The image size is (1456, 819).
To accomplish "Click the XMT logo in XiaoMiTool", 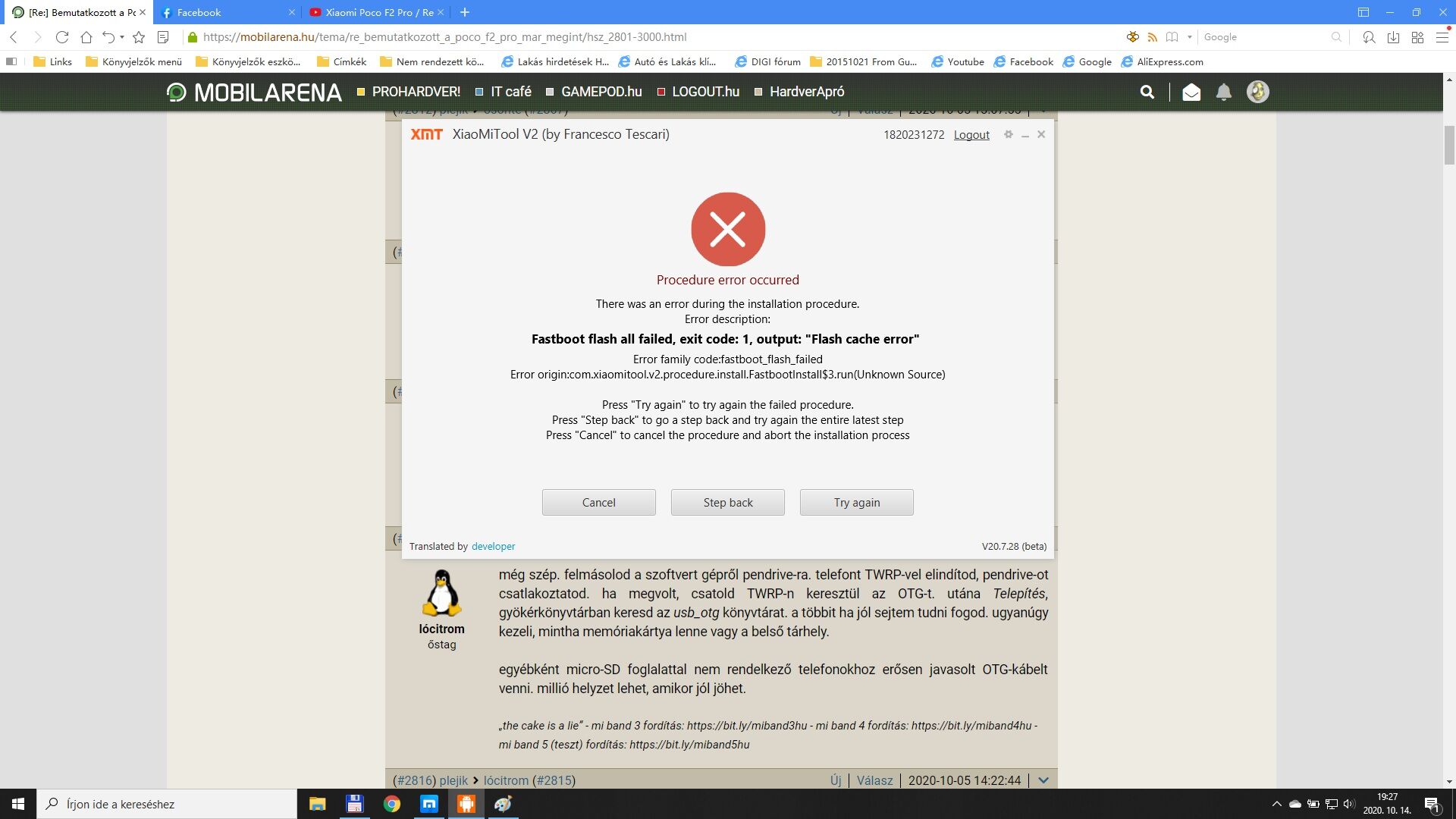I will tap(426, 134).
